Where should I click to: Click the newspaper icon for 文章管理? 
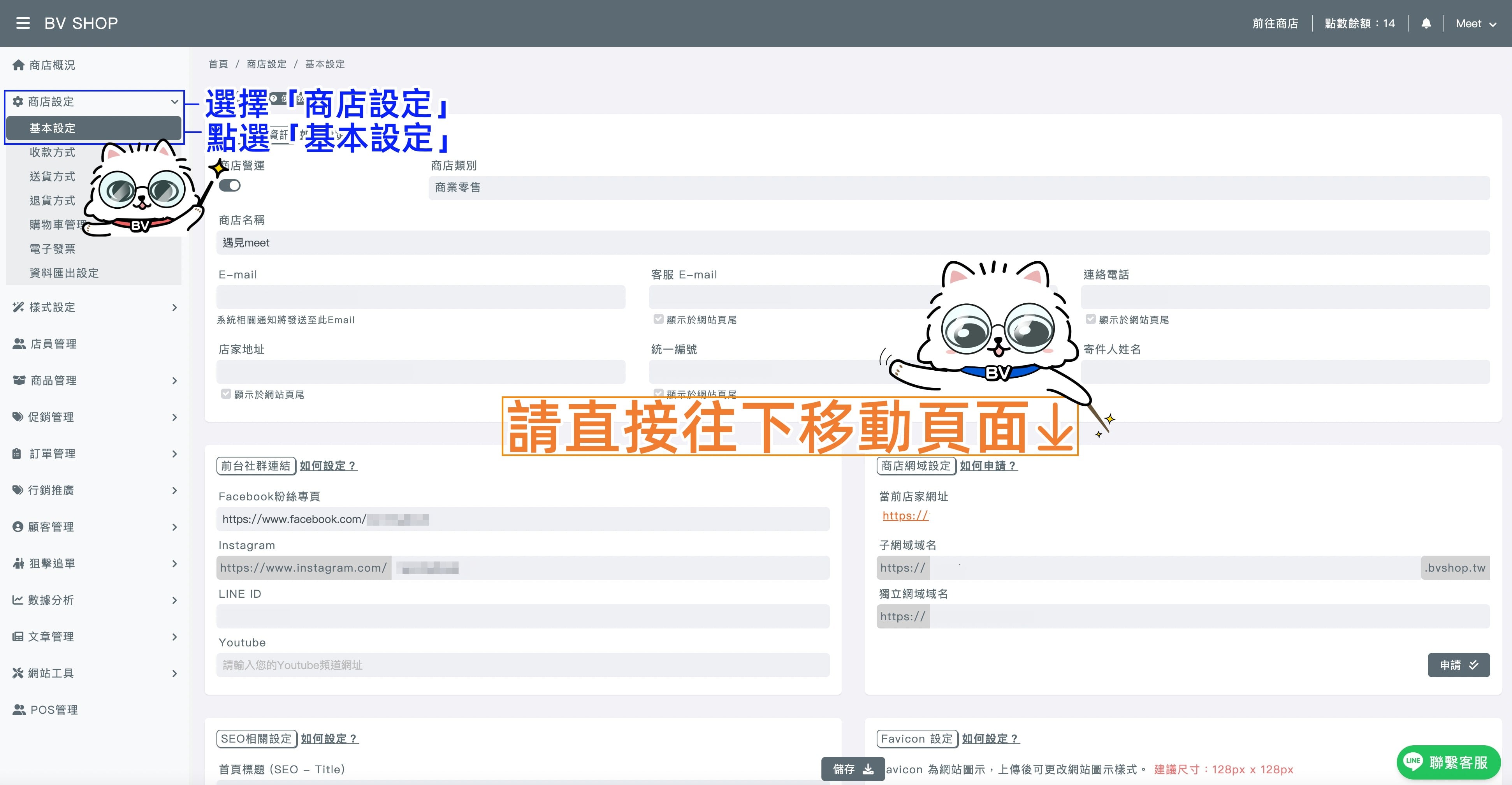point(18,637)
